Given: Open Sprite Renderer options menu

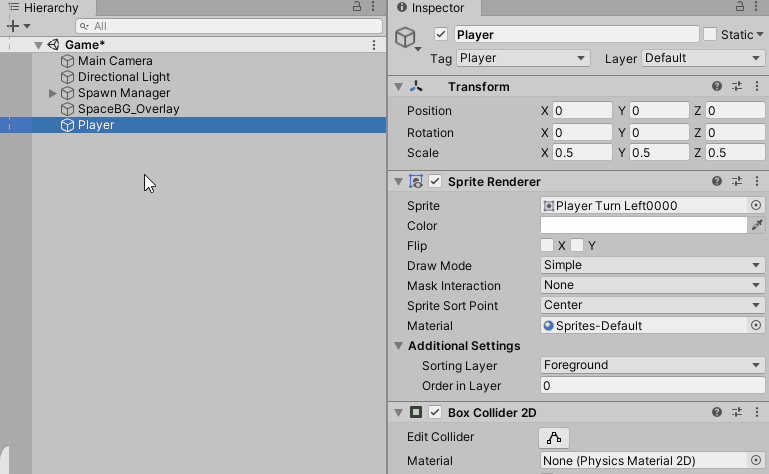Looking at the screenshot, I should (757, 182).
